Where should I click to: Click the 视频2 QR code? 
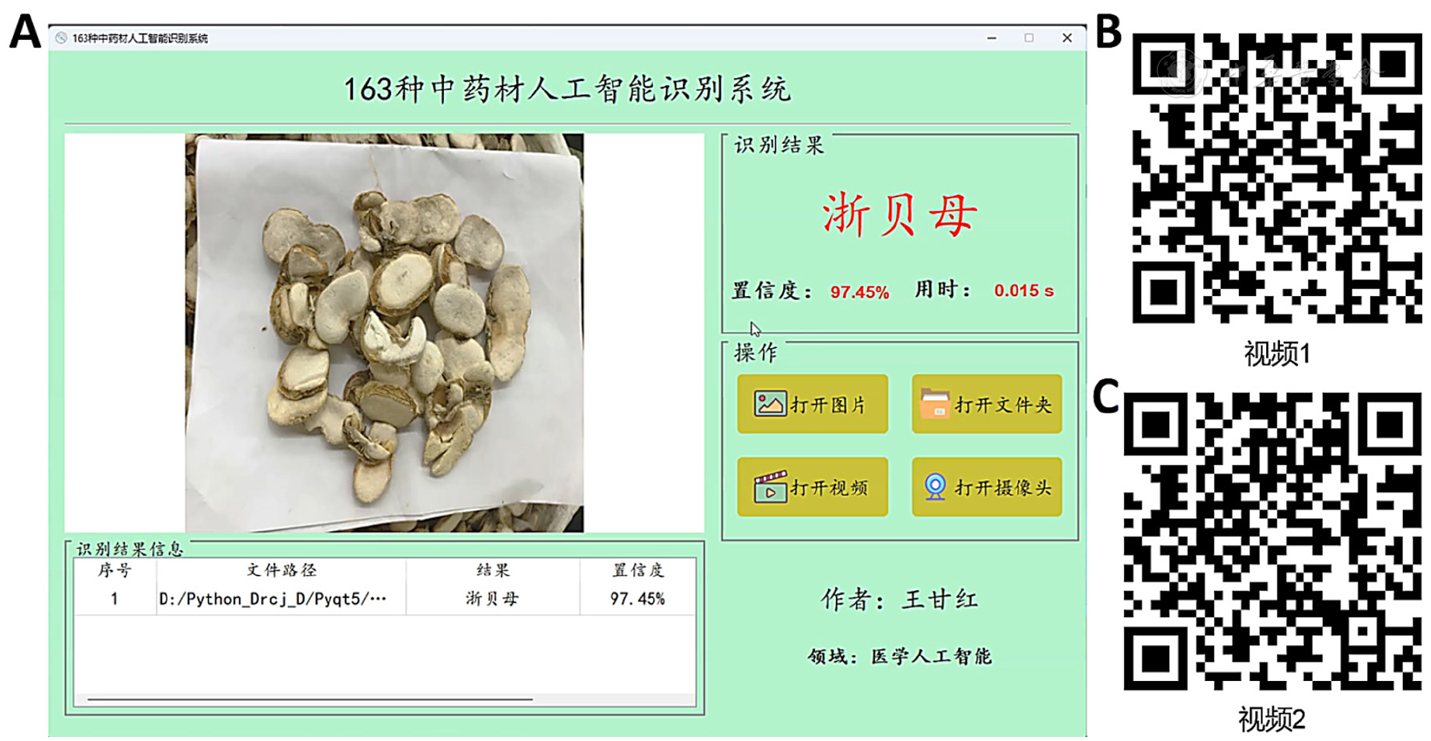coord(1272,541)
